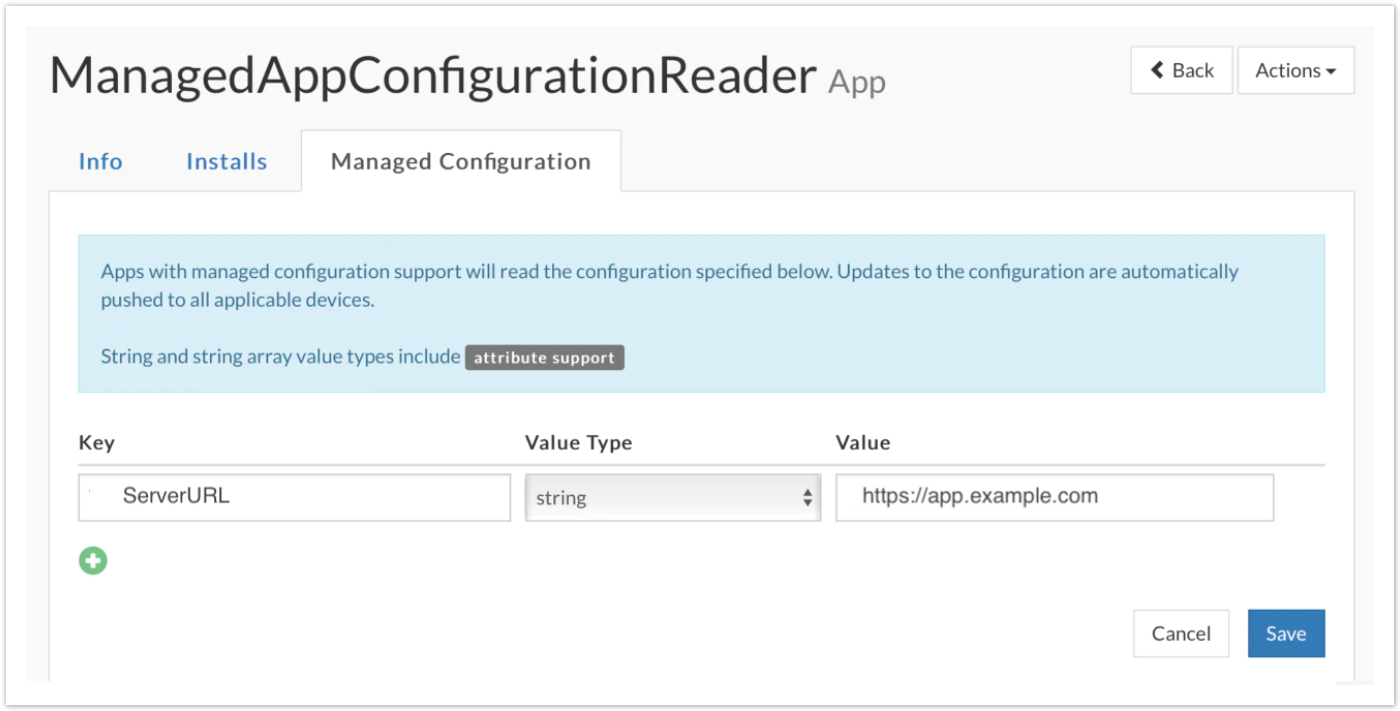This screenshot has height=711, width=1400.
Task: Select the Managed Configuration tab
Action: point(460,161)
